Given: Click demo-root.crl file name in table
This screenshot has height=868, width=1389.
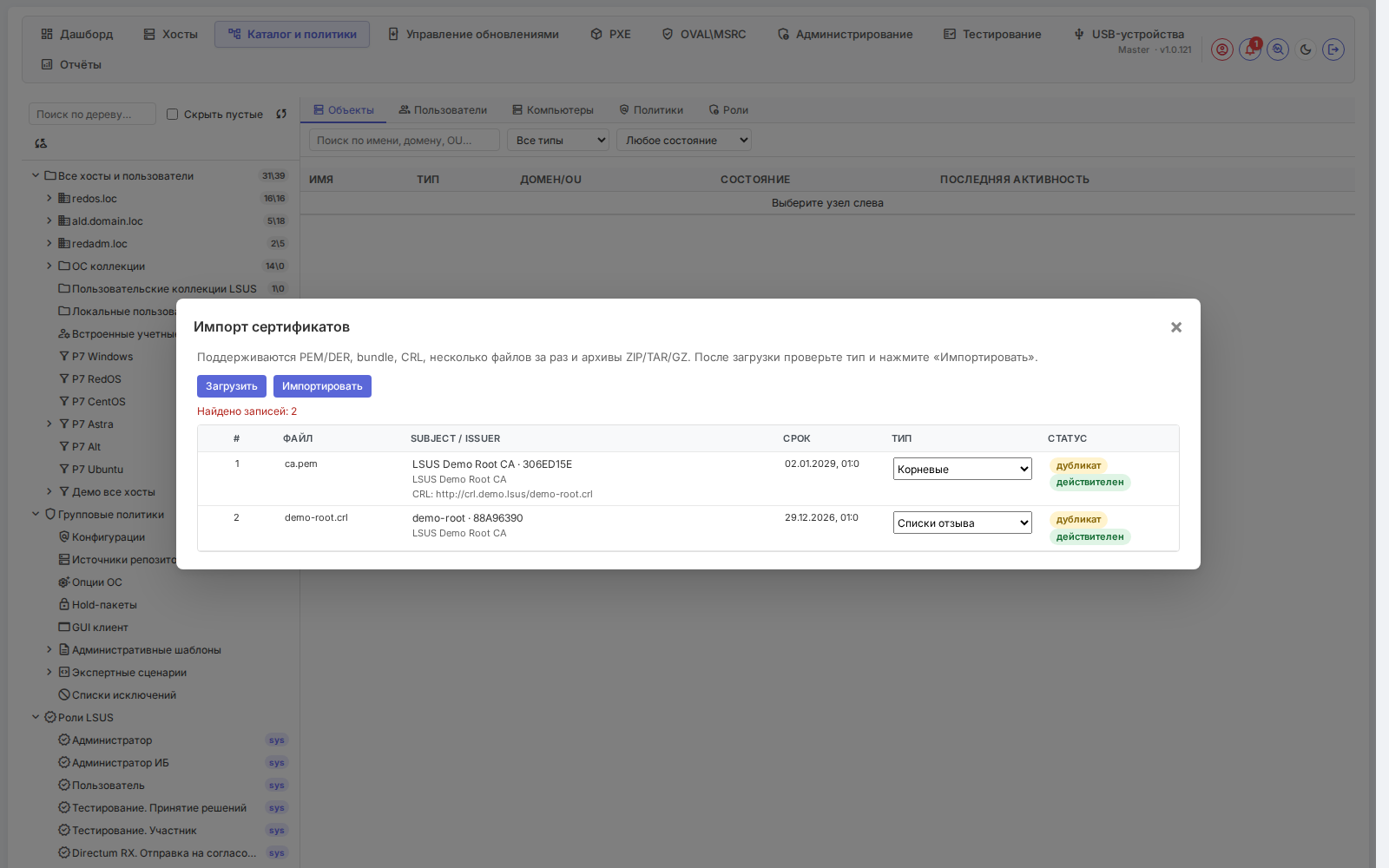Looking at the screenshot, I should (x=316, y=517).
